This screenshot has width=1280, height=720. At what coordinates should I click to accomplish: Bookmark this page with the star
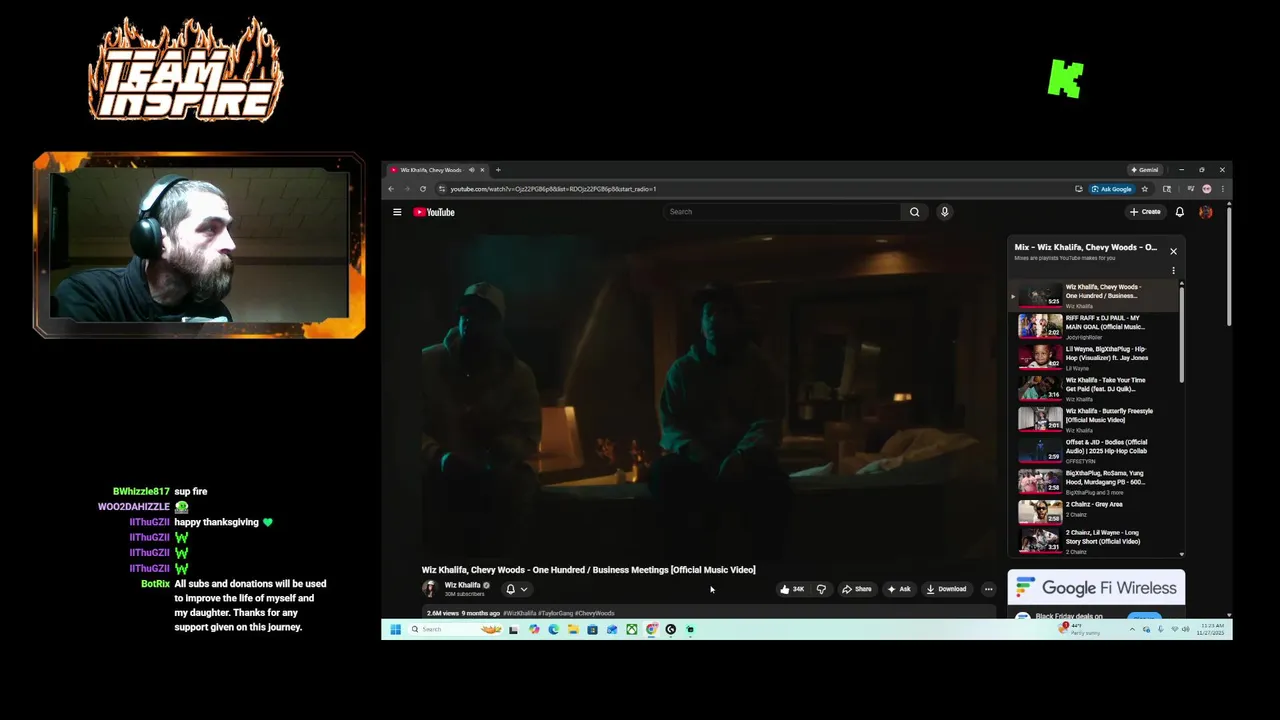(x=1145, y=189)
